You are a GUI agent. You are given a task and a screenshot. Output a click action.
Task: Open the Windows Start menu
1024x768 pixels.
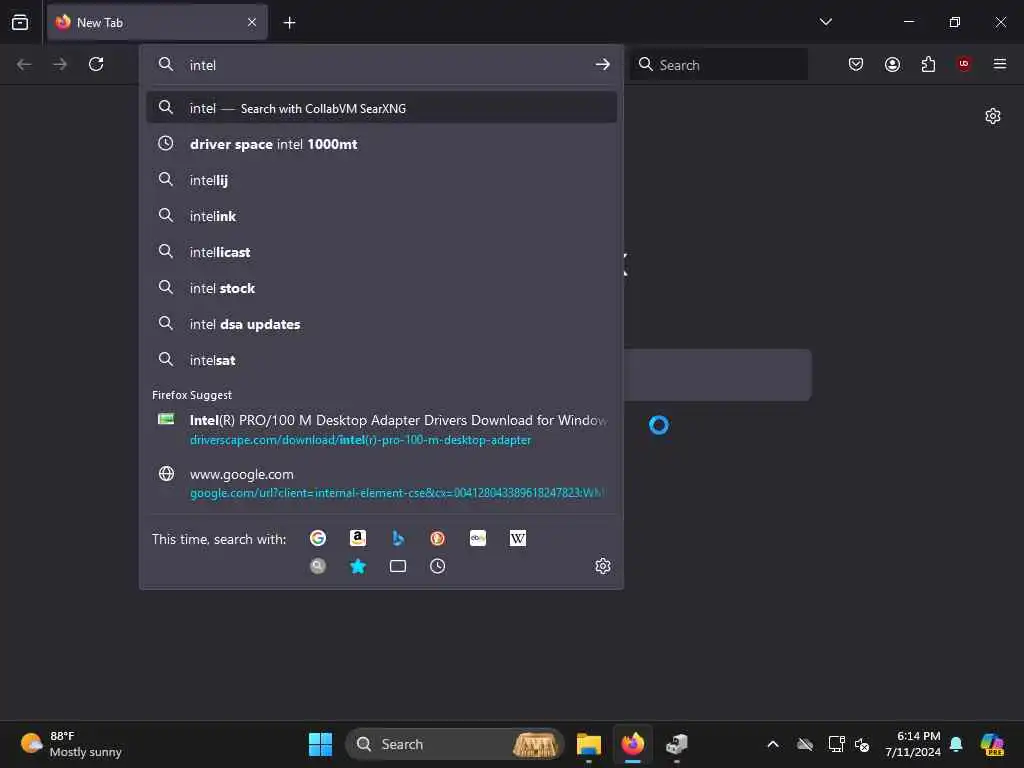(320, 744)
